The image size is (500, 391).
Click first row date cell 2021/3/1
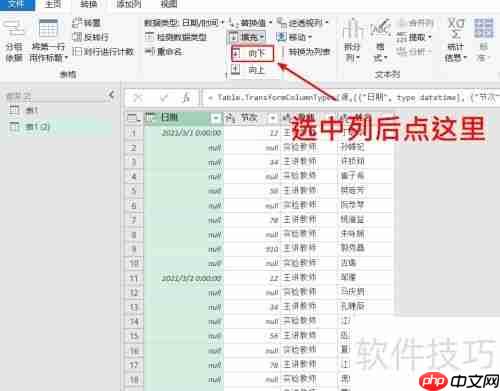tap(184, 133)
